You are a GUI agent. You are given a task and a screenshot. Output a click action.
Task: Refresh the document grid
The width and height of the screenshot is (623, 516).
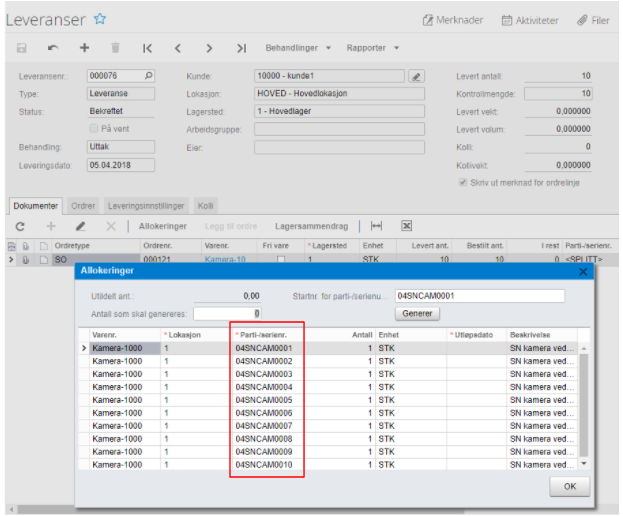pyautogui.click(x=20, y=226)
